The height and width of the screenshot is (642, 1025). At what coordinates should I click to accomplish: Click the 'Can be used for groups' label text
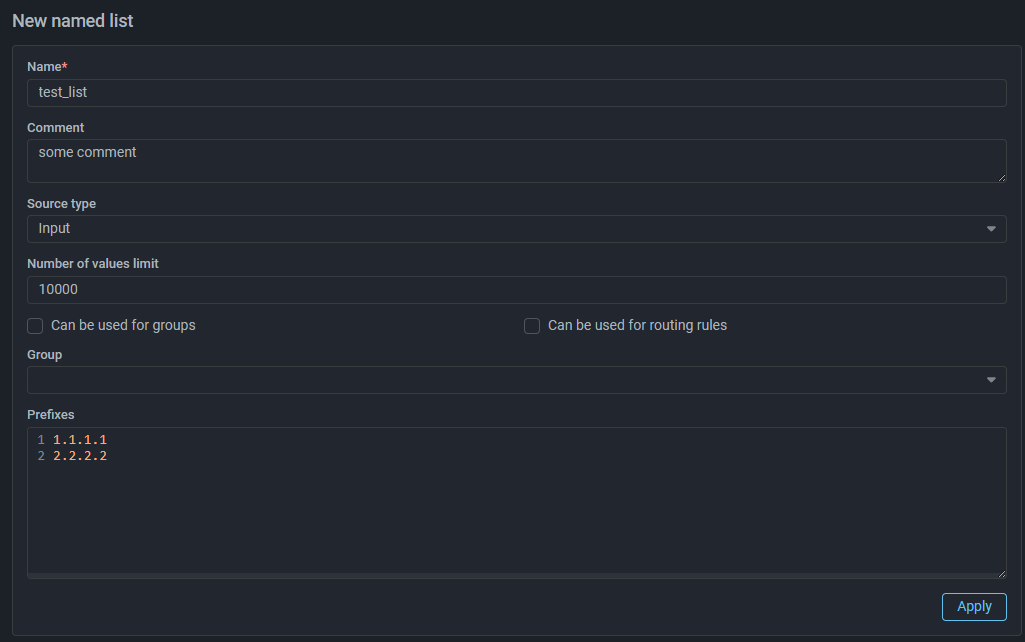coord(123,326)
